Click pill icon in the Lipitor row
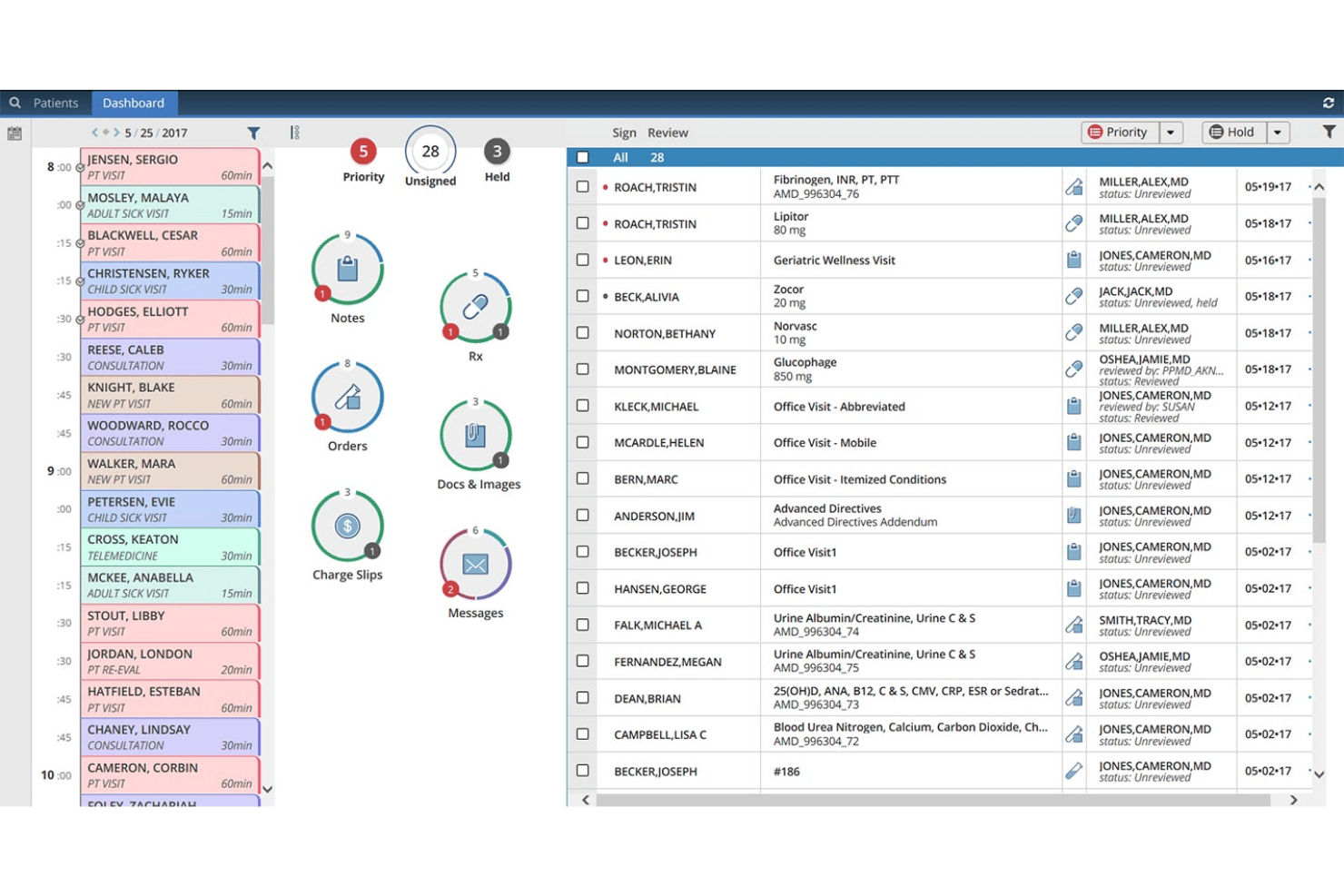The height and width of the screenshot is (896, 1344). point(1073,223)
